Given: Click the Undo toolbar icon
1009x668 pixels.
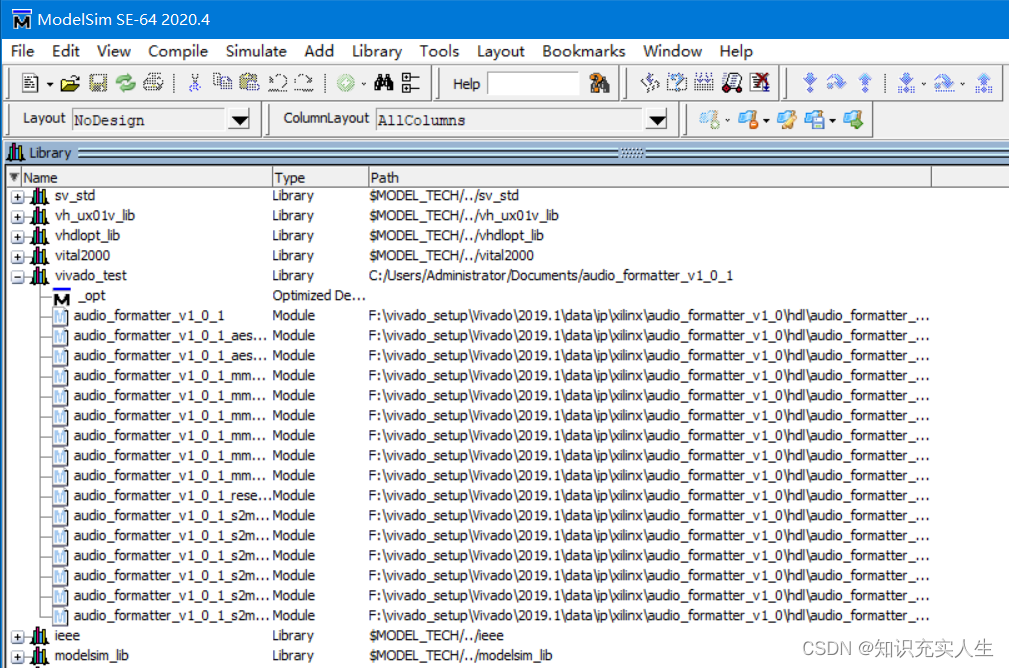Looking at the screenshot, I should pyautogui.click(x=277, y=83).
